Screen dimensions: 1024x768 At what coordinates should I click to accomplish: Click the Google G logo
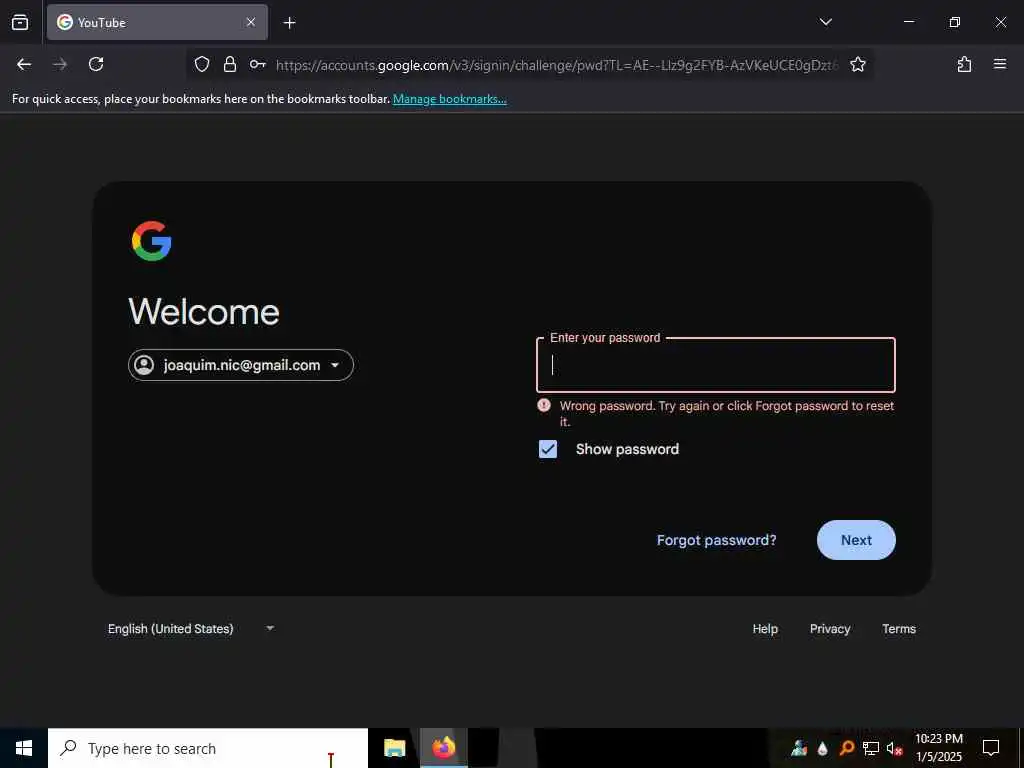coord(152,241)
